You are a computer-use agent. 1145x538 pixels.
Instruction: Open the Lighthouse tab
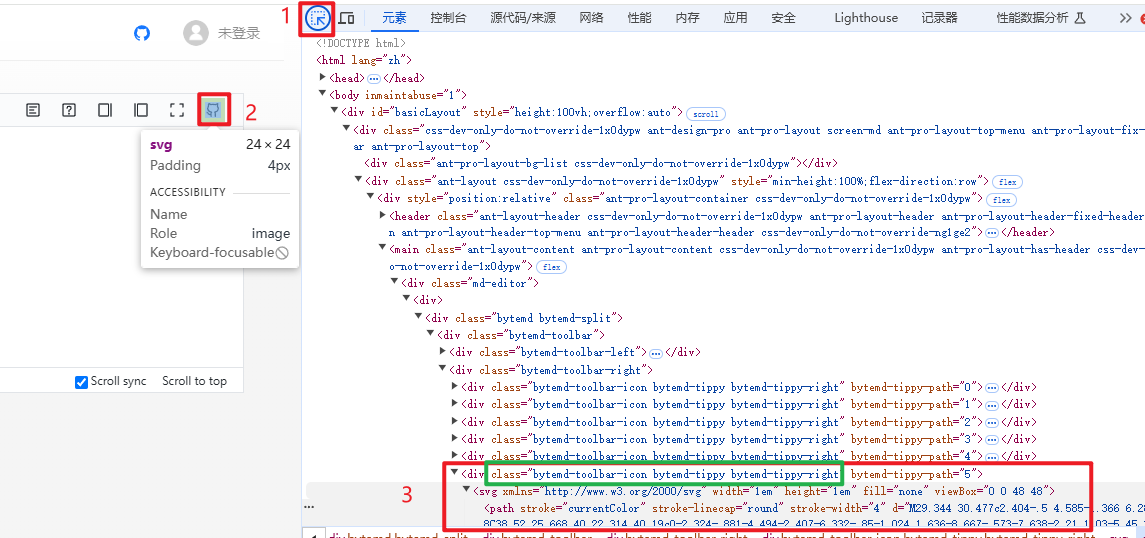coord(866,18)
